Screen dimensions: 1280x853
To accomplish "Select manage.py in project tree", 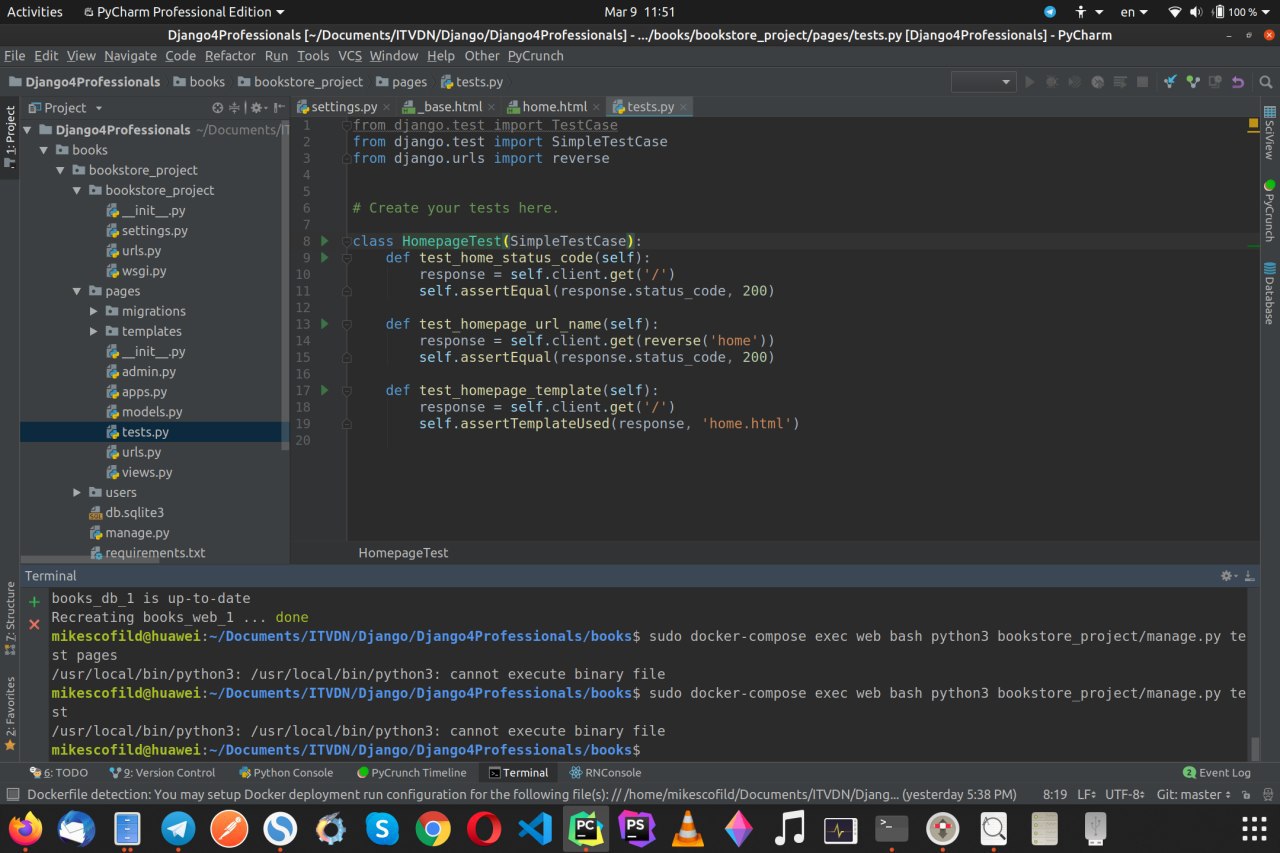I will point(128,533).
